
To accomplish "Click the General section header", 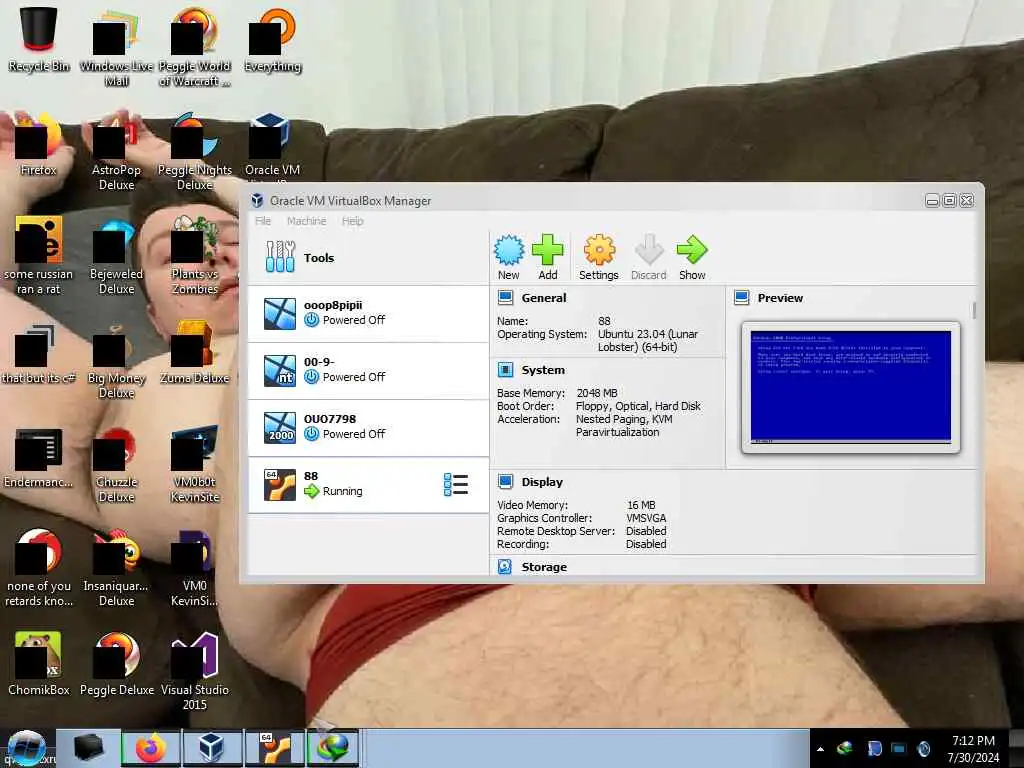I will (x=543, y=298).
